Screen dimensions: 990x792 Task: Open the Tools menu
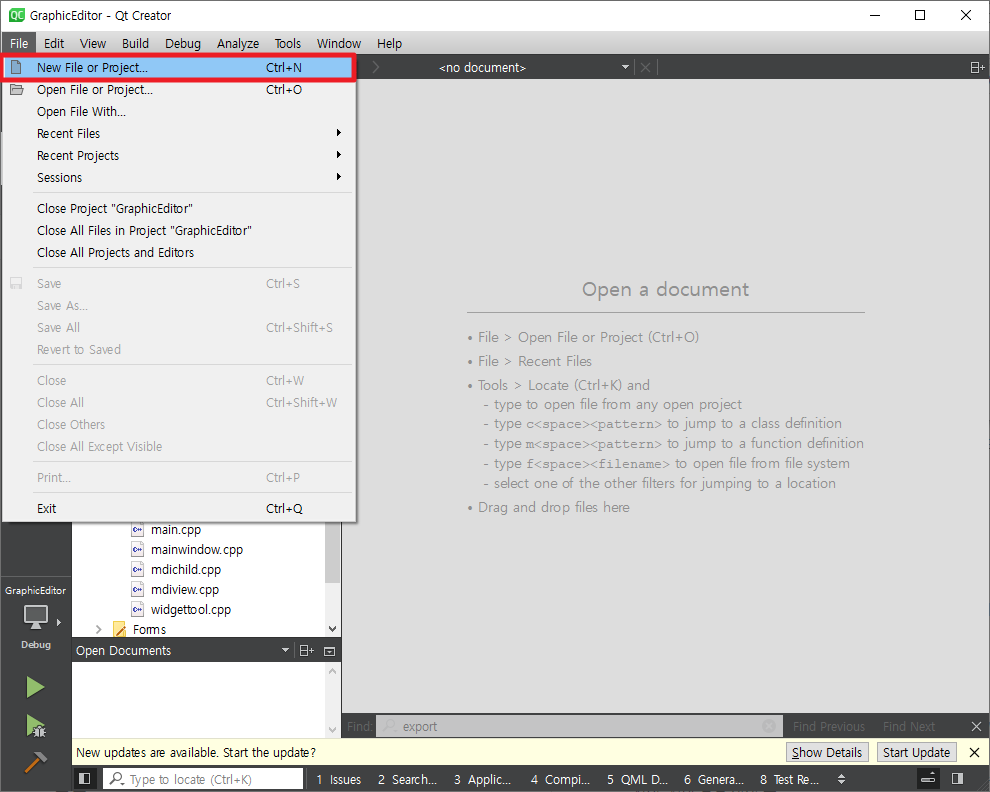287,44
